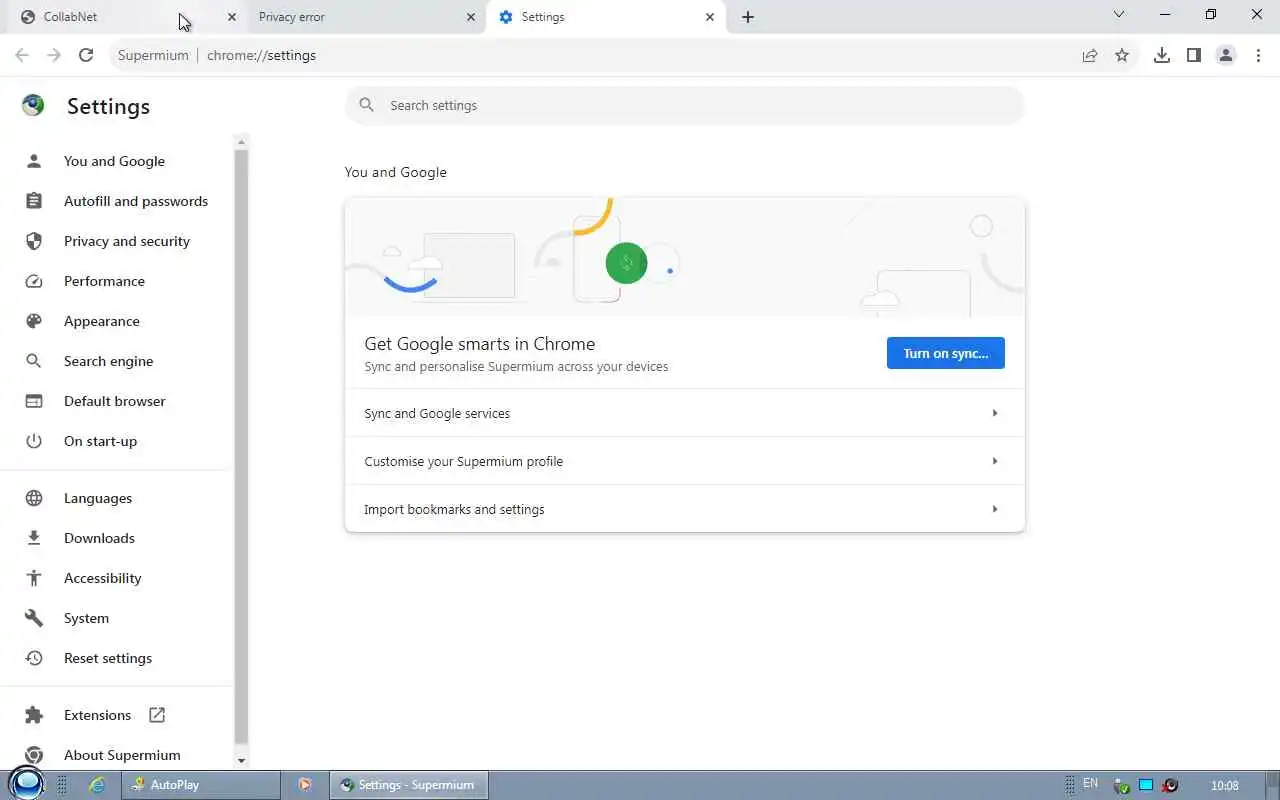This screenshot has height=800, width=1280.
Task: Open the profile avatar icon
Action: tap(1226, 55)
